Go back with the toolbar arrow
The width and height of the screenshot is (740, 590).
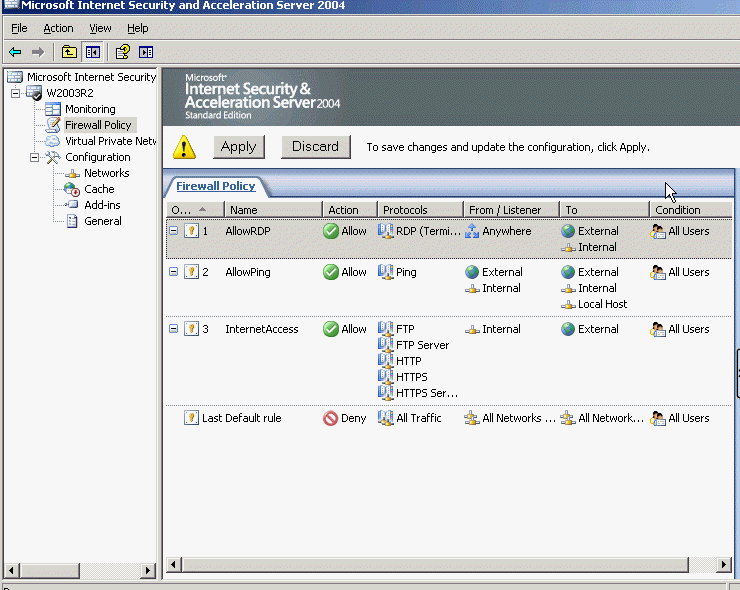click(15, 52)
